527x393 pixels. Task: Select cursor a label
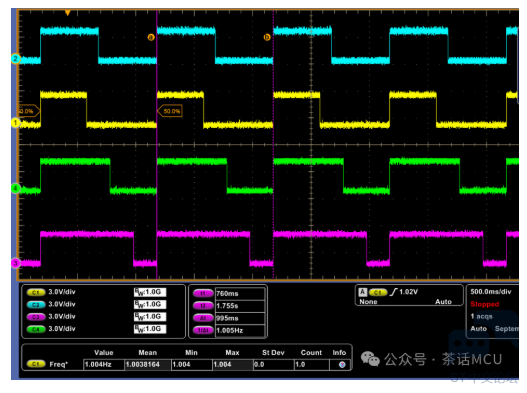151,37
